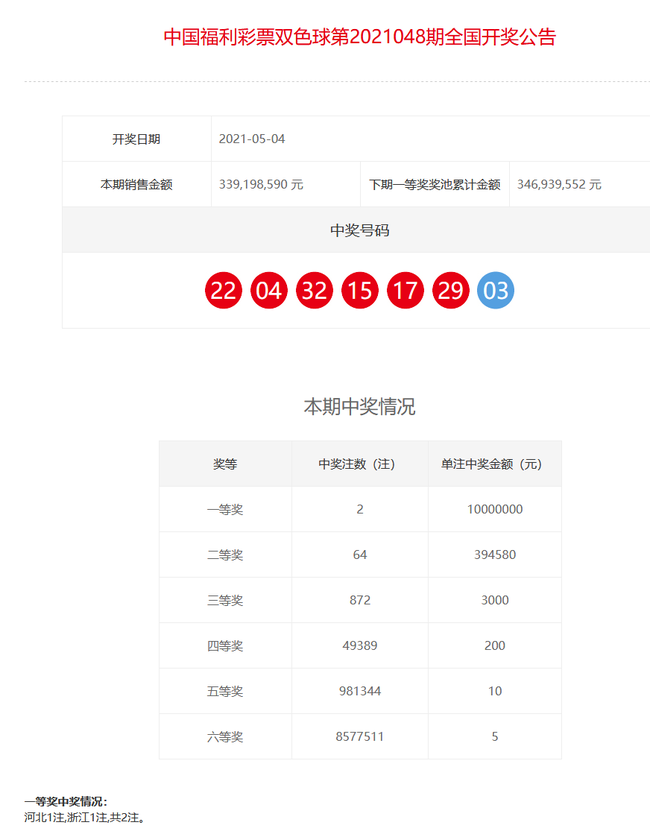Viewport: 650px width, 834px height.
Task: Click the jackpot amount 346,939,552 元
Action: [x=559, y=185]
